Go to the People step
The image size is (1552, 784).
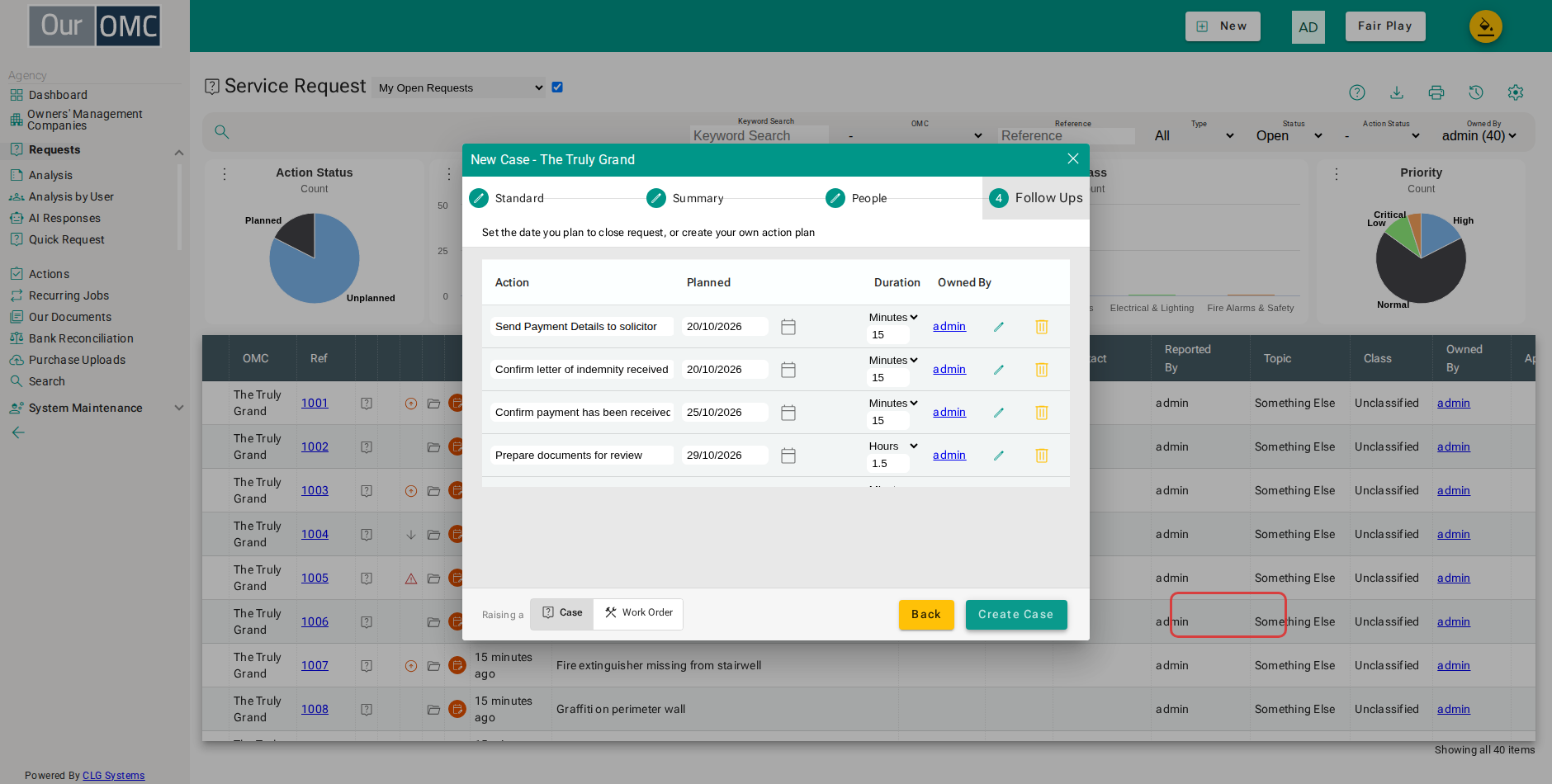[x=856, y=198]
